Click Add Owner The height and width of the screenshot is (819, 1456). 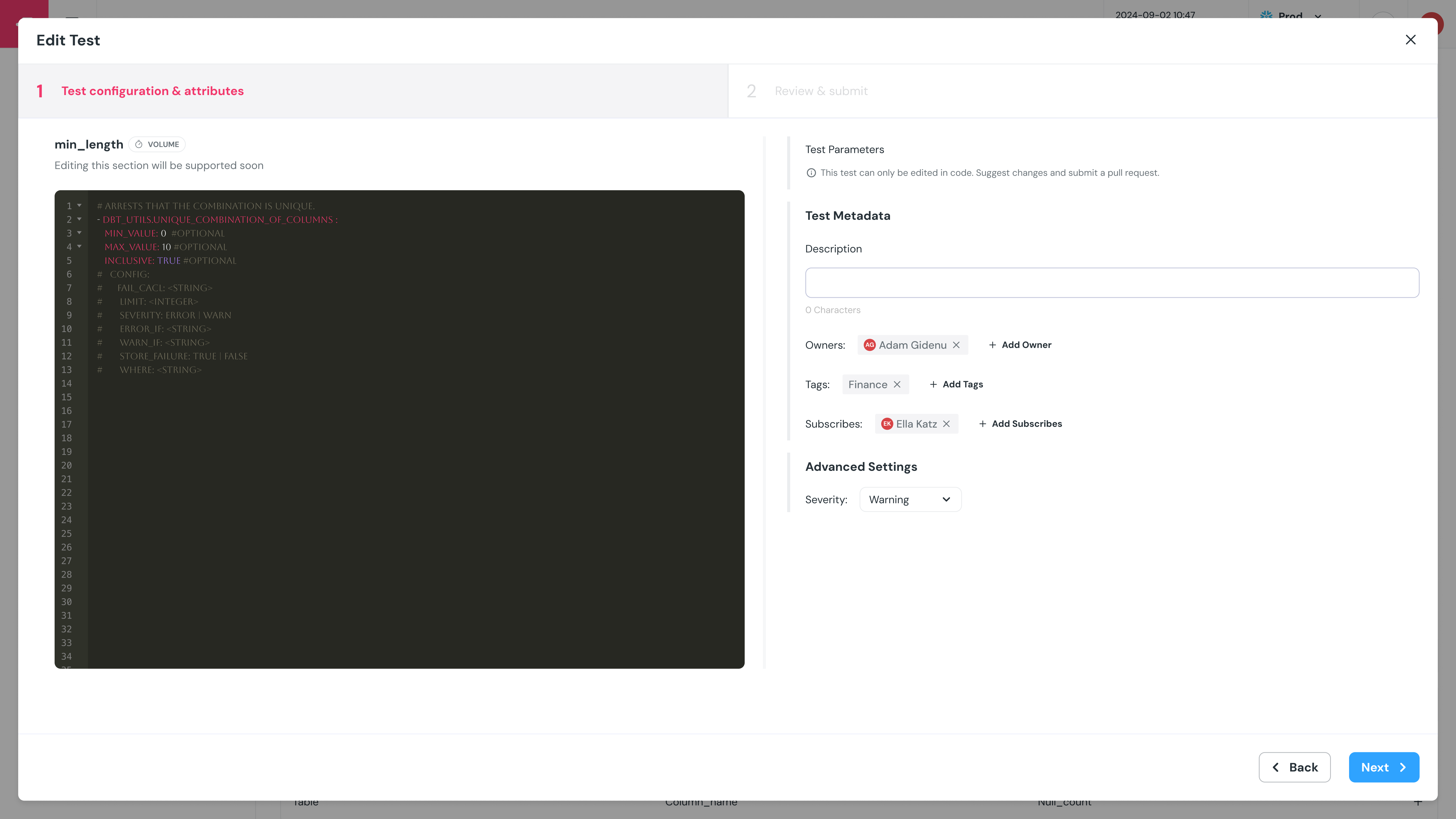tap(1020, 345)
